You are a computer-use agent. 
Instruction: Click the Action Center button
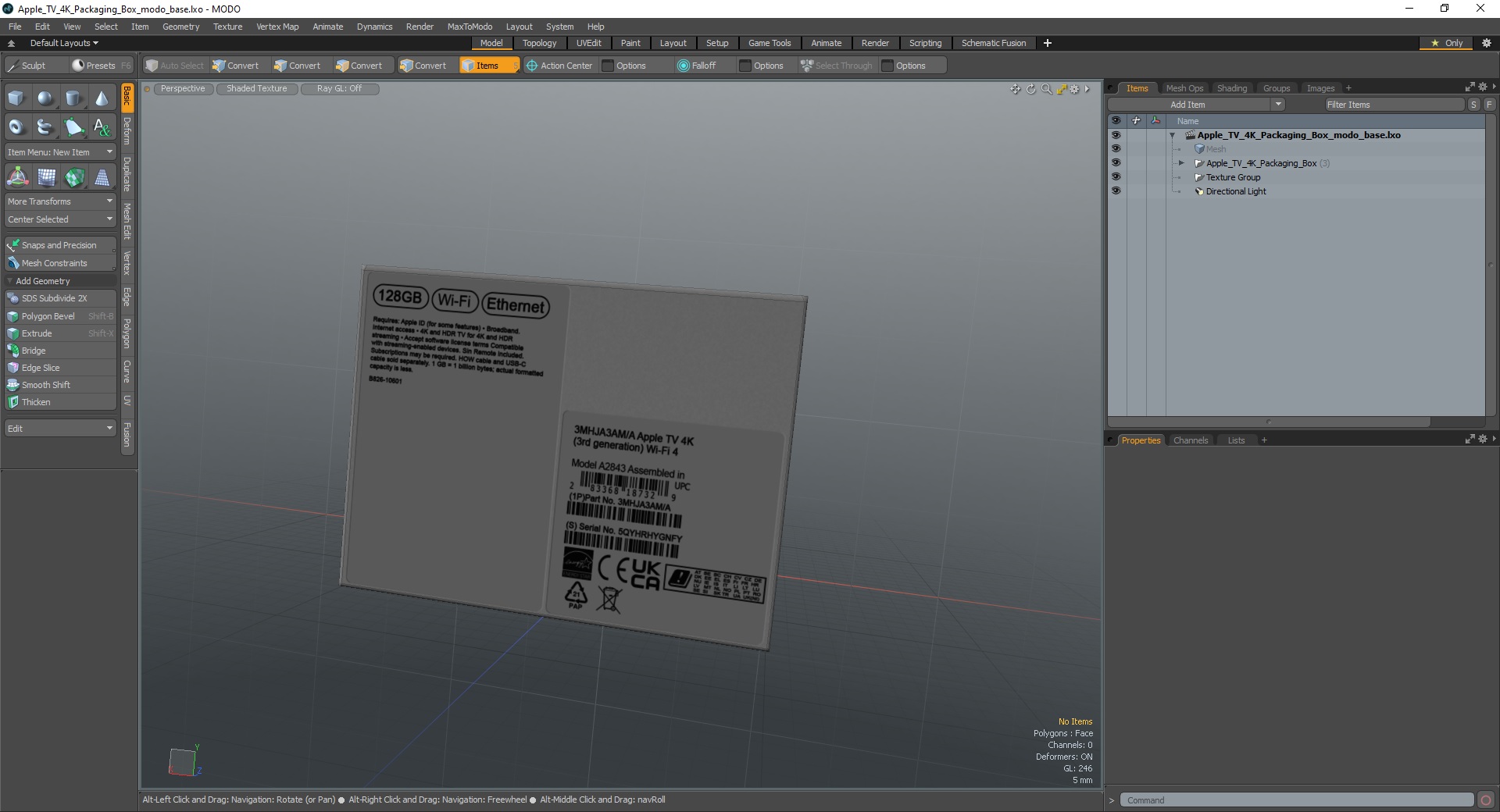point(559,66)
